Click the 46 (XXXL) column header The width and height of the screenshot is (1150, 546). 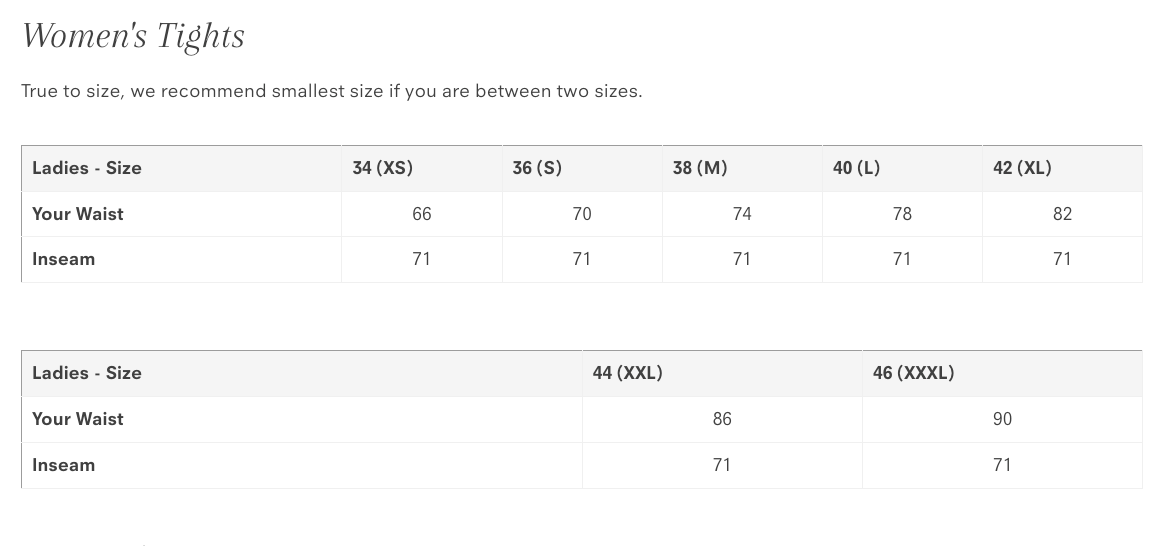point(913,373)
